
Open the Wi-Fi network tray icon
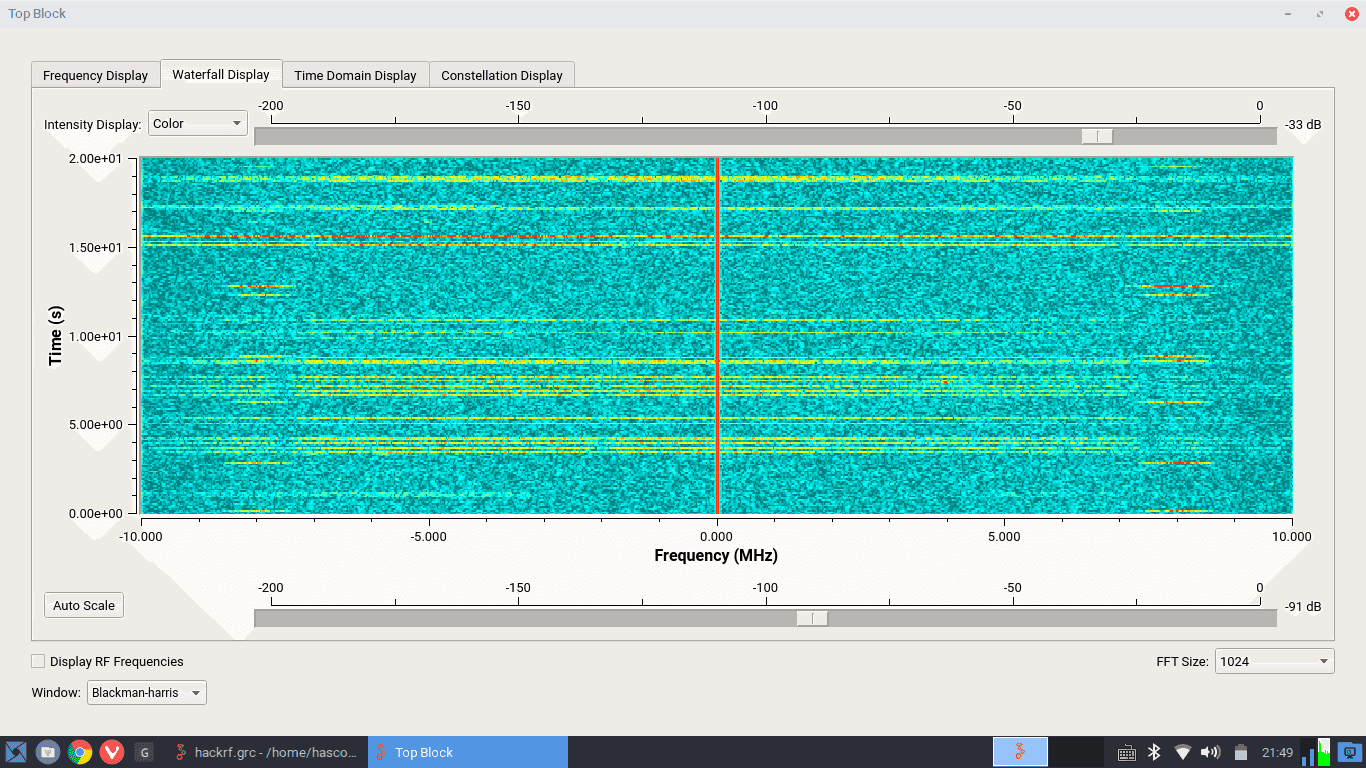(x=1182, y=752)
